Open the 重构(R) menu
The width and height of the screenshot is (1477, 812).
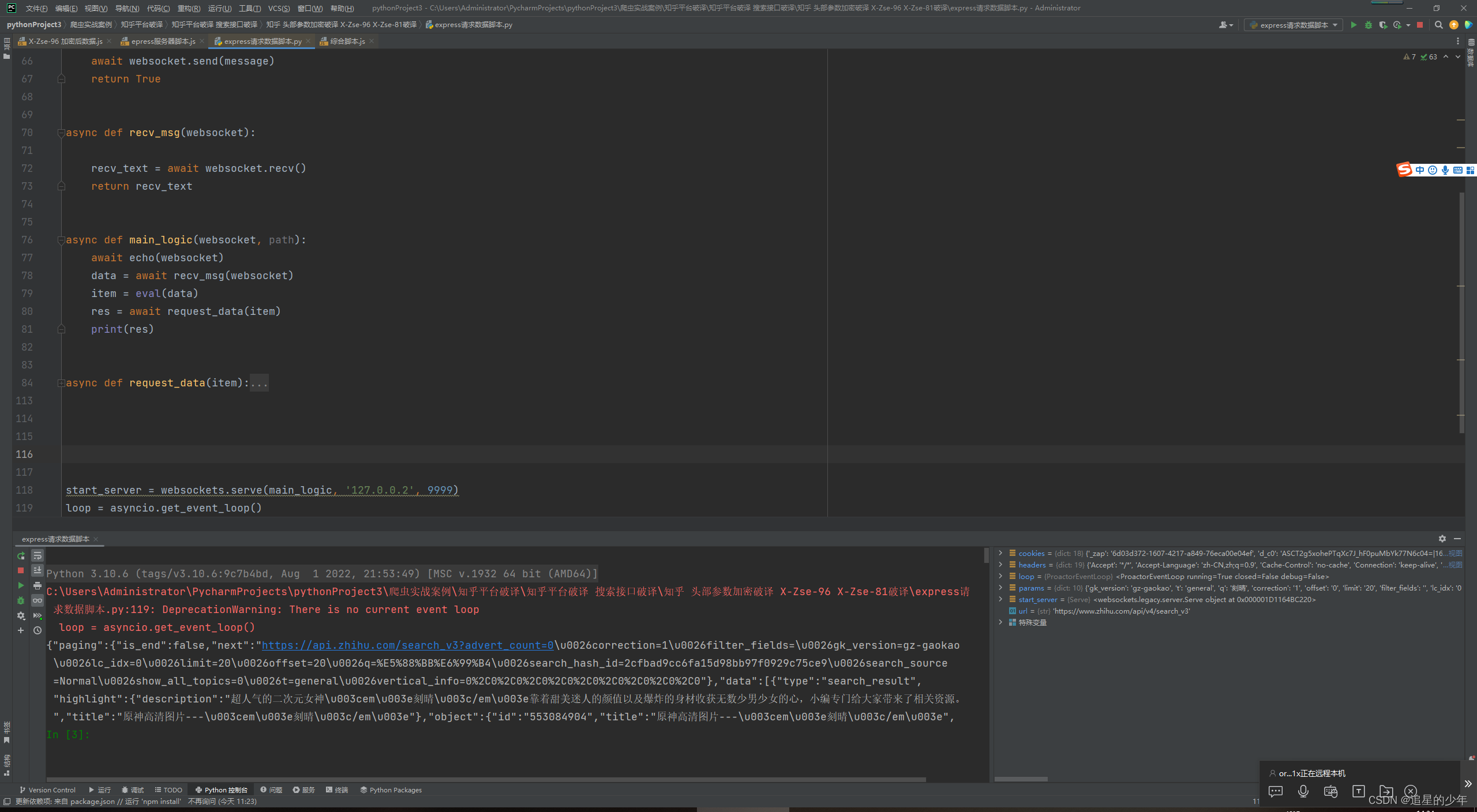tap(189, 8)
